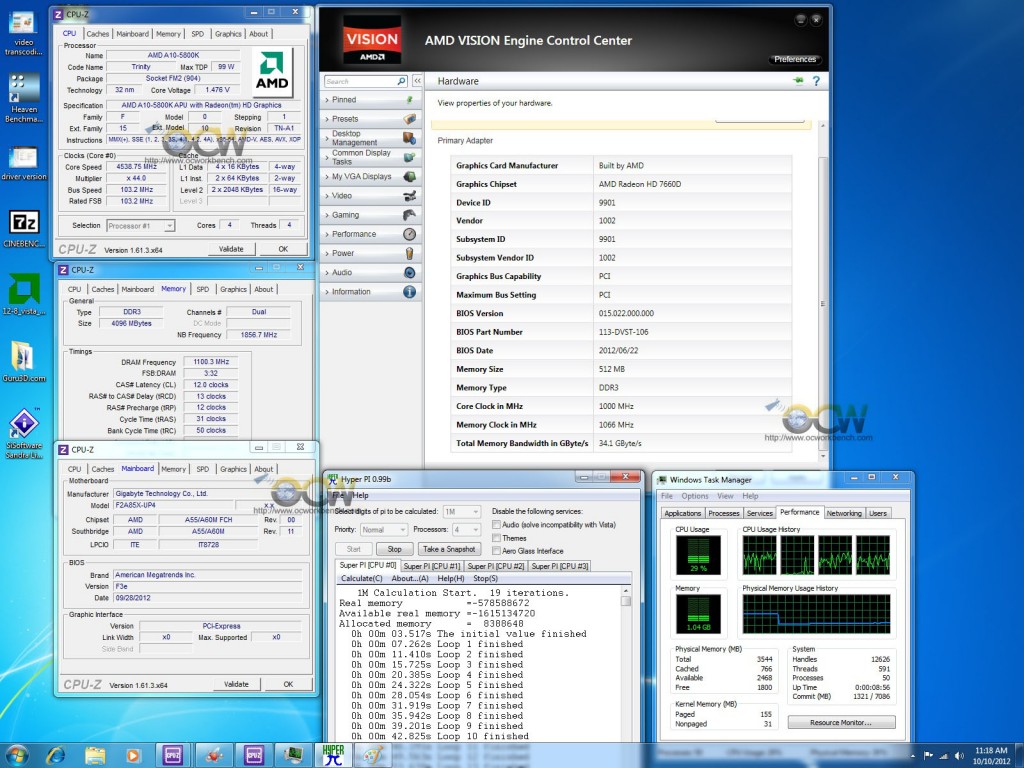Click the blue Information icon in AMD sidebar
This screenshot has height=768, width=1024.
pyautogui.click(x=409, y=291)
